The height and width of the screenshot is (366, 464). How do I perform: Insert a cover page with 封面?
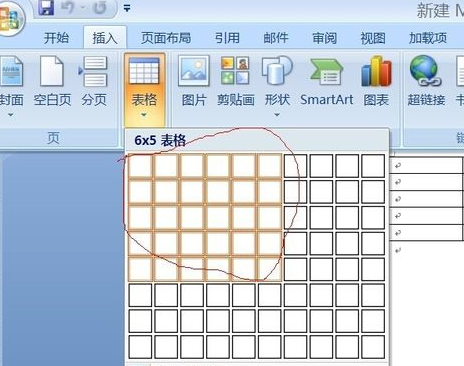click(x=11, y=80)
